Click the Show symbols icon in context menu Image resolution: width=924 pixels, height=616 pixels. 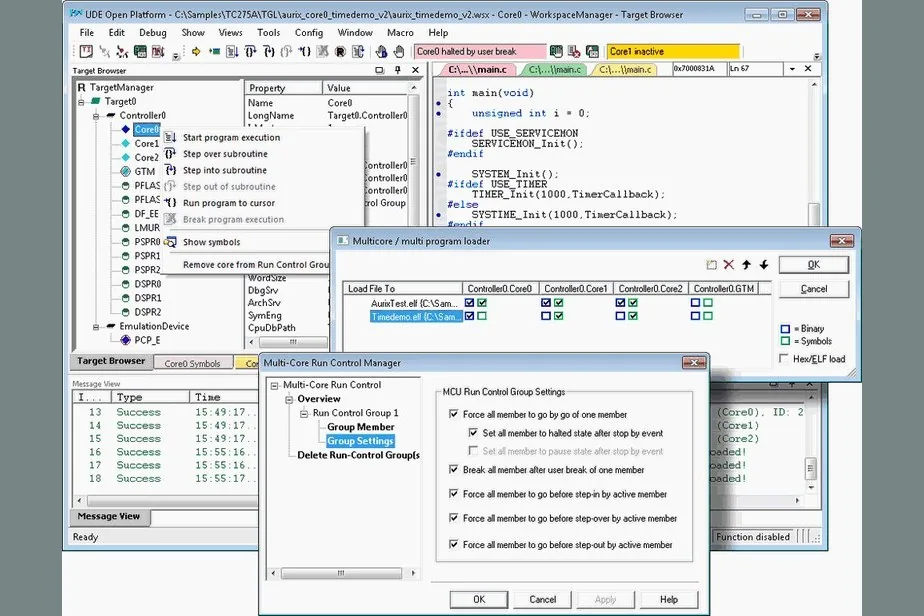(x=170, y=242)
